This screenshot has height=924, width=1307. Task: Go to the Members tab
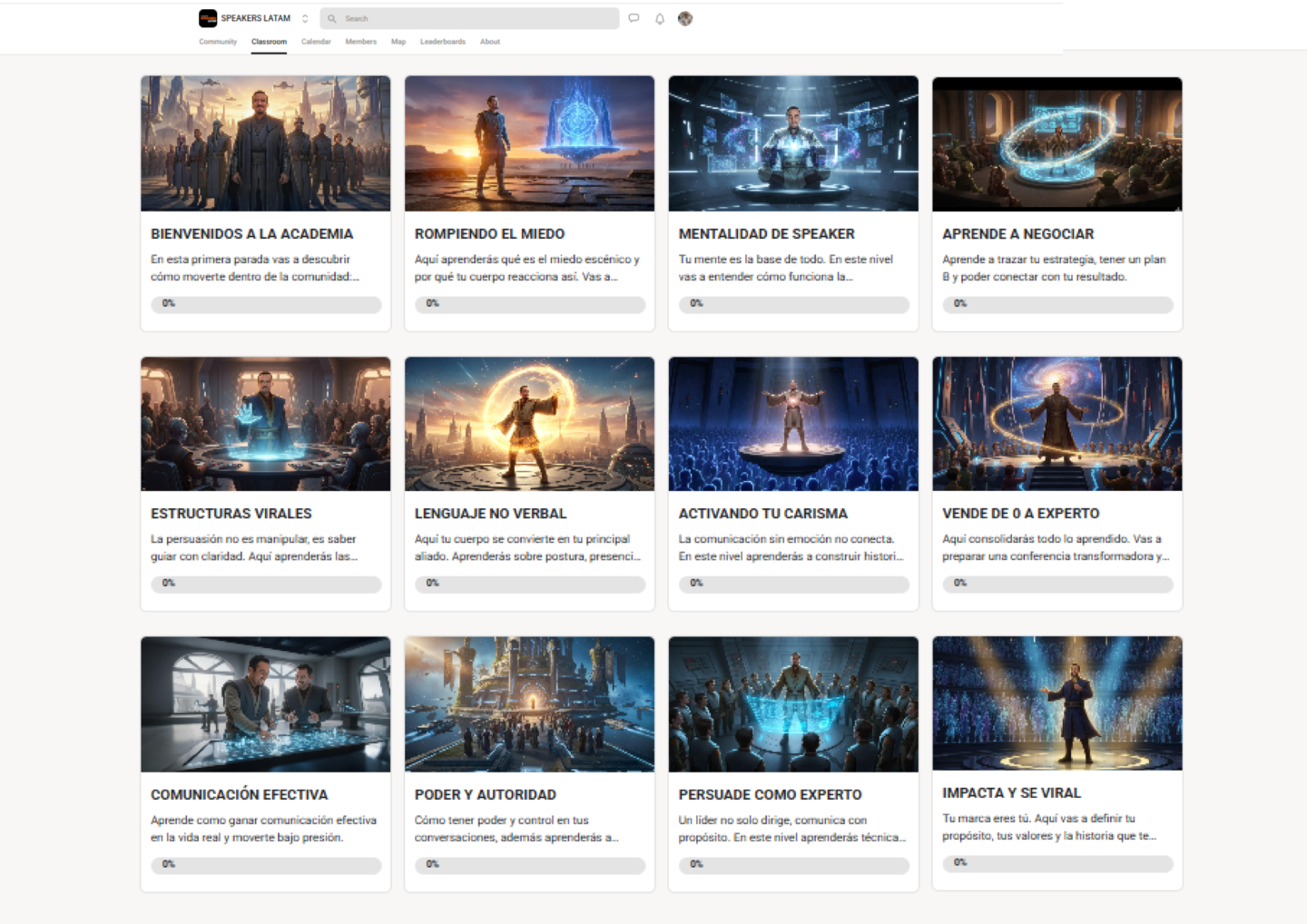360,42
